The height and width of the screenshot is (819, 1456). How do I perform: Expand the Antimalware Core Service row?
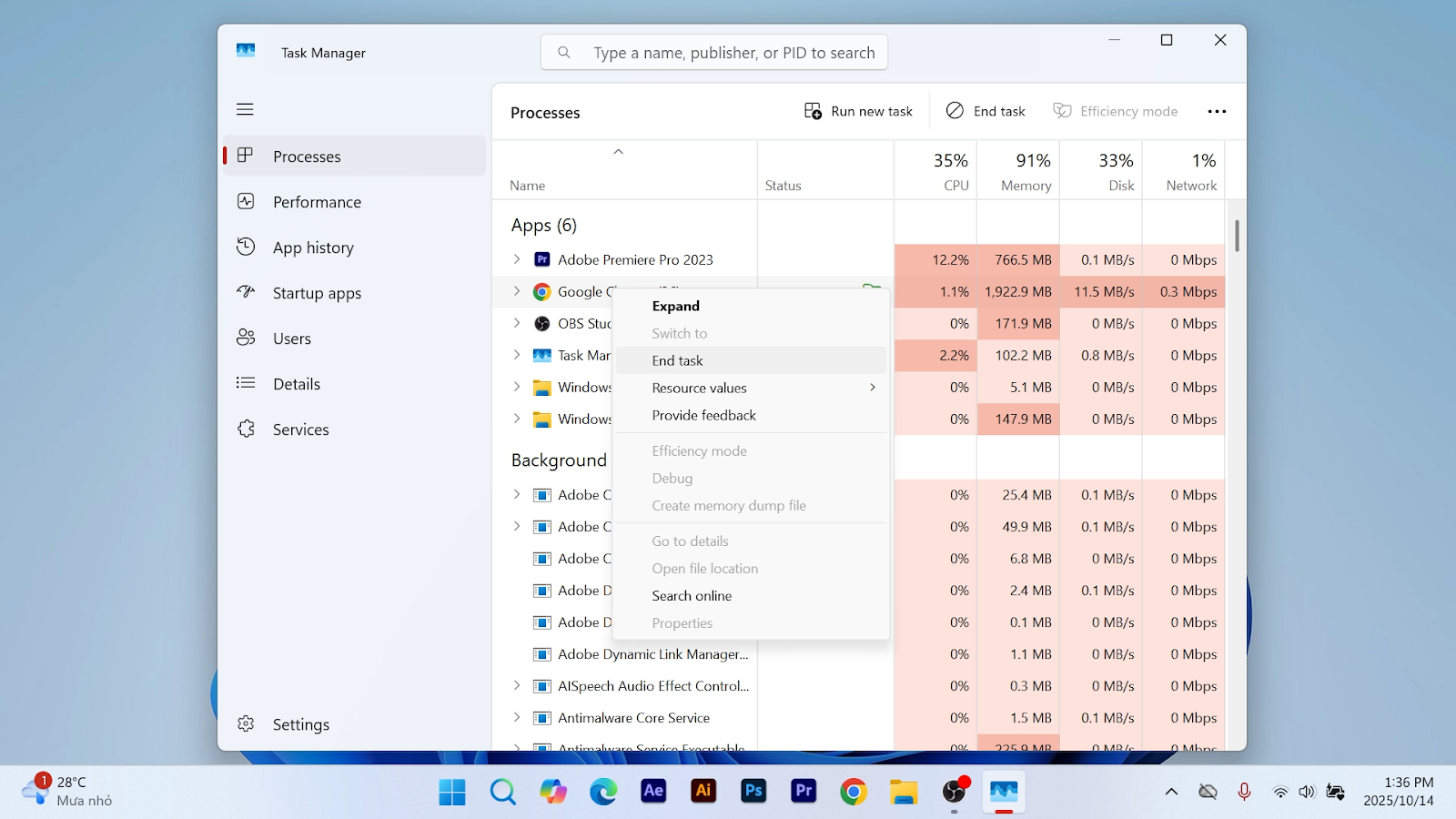(517, 718)
